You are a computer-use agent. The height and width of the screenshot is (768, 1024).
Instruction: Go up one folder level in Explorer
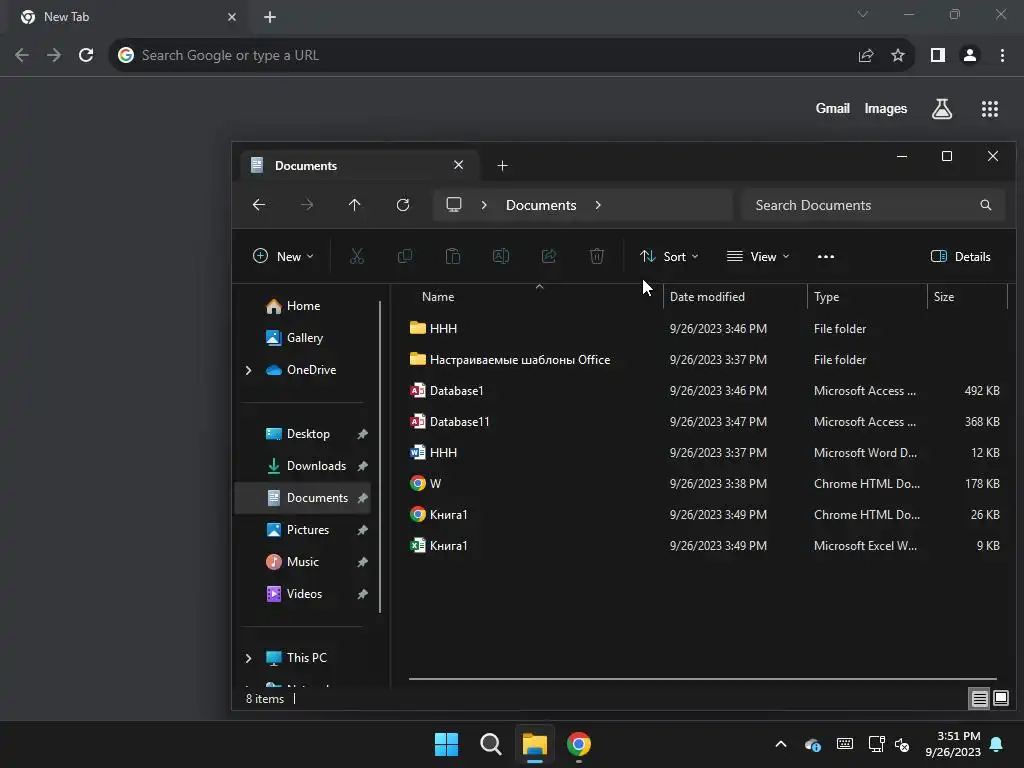(355, 205)
